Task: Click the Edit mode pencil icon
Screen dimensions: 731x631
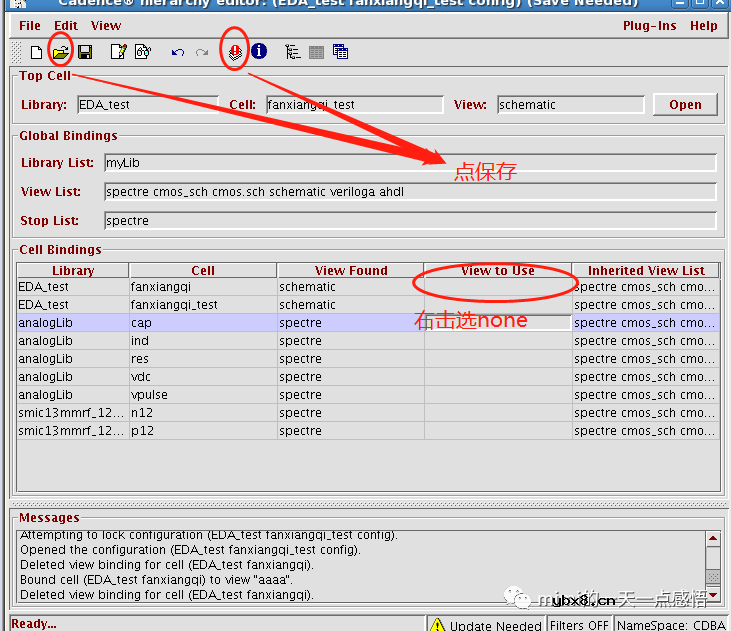Action: 118,52
